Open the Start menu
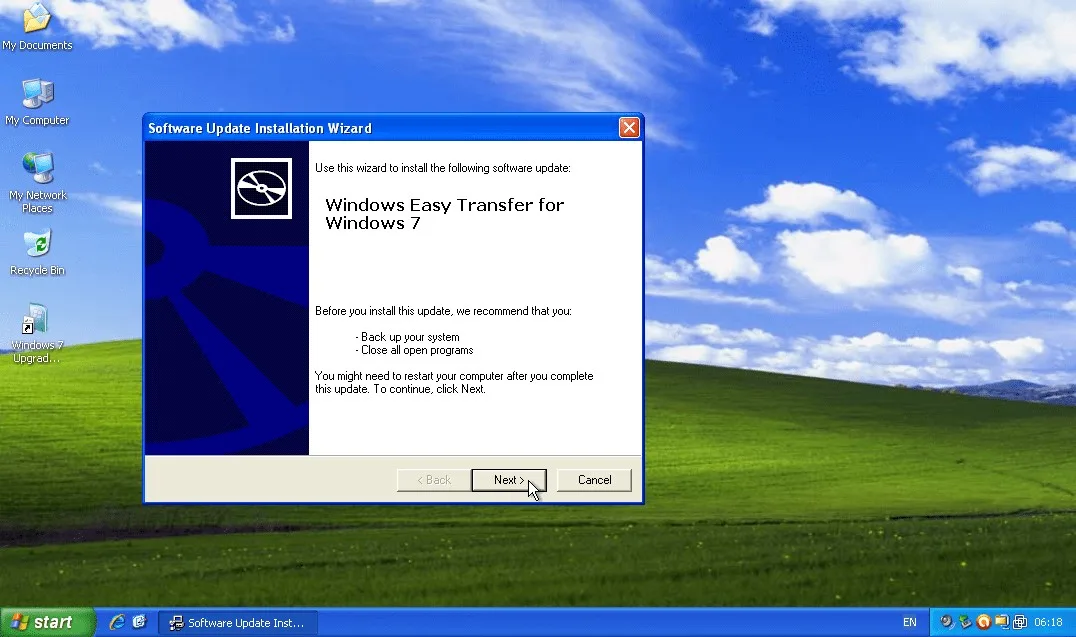Viewport: 1076px width, 637px height. click(x=47, y=622)
